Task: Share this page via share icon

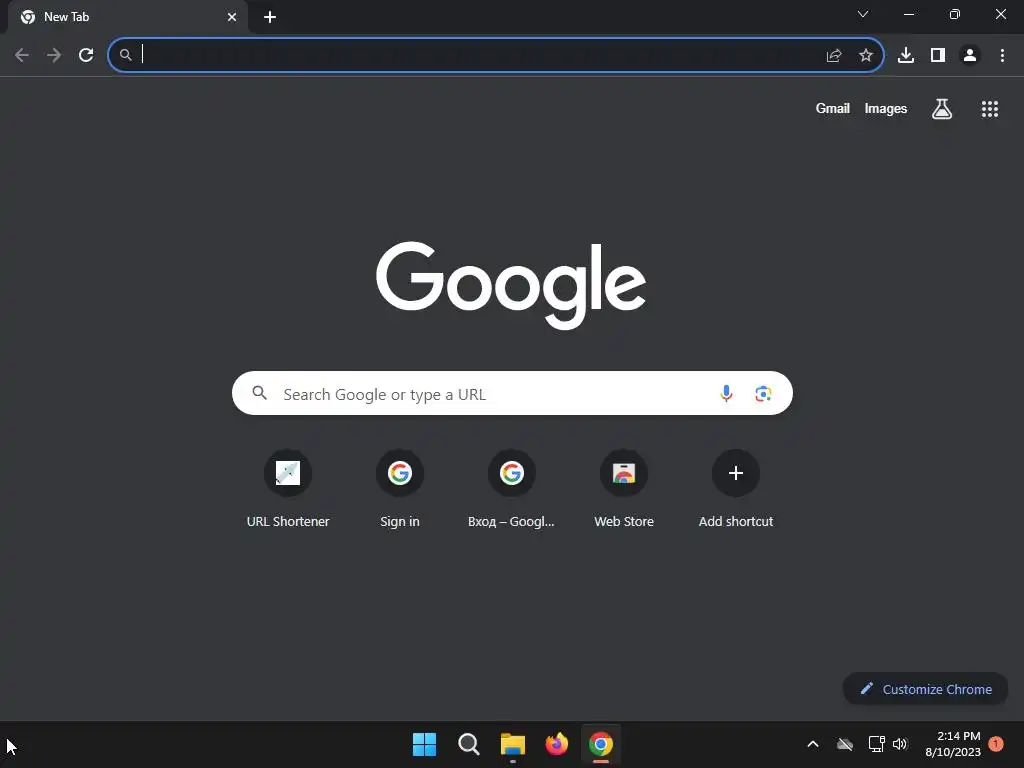Action: click(x=833, y=56)
